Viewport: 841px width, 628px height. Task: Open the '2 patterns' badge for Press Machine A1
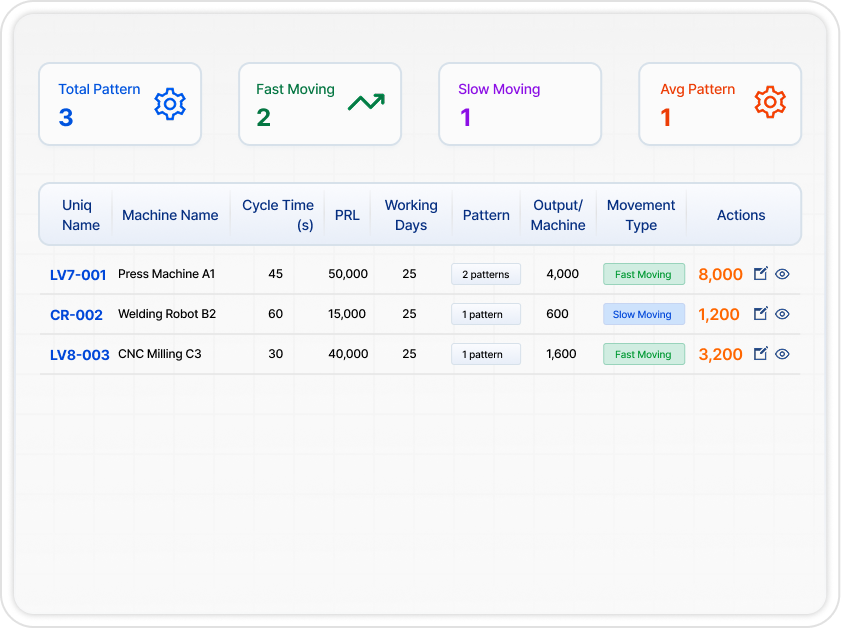tap(486, 274)
